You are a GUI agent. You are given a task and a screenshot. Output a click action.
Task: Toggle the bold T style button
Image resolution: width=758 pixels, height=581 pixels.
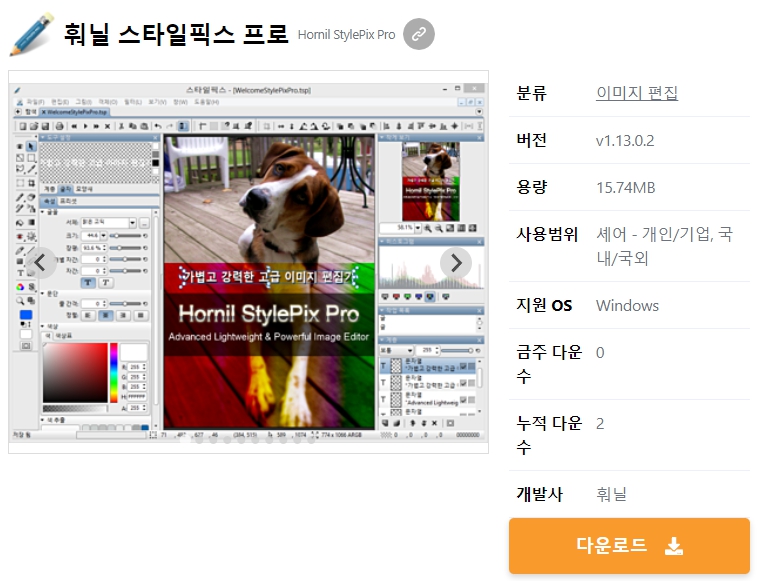click(87, 282)
